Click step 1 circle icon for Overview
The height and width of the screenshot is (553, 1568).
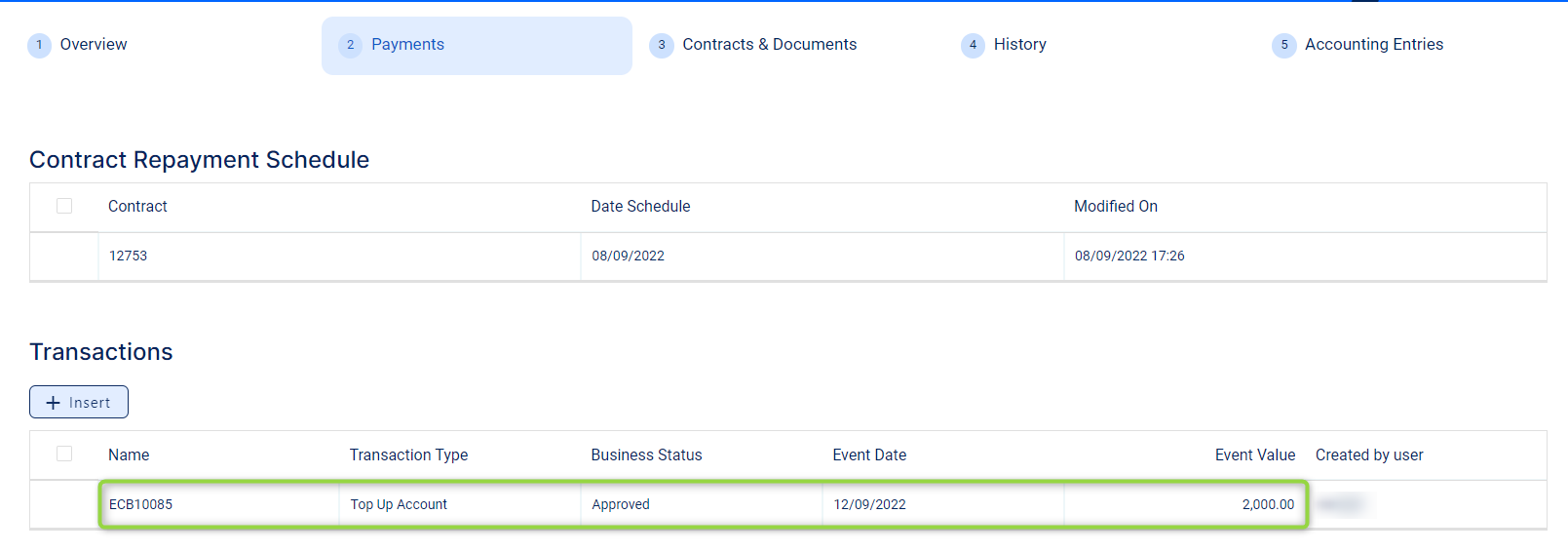[39, 45]
